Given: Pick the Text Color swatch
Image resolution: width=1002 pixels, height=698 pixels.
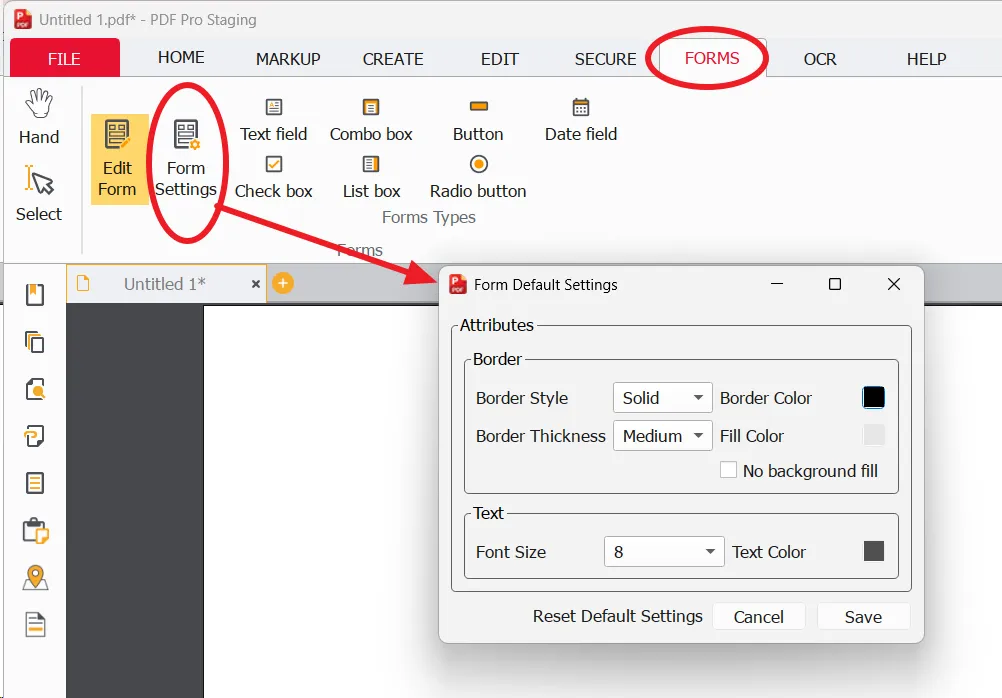Looking at the screenshot, I should coord(874,551).
